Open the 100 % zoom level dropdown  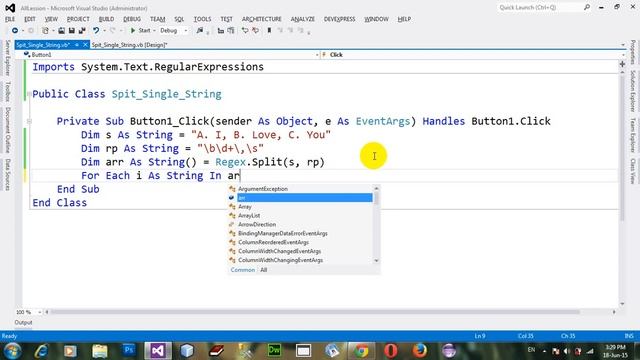click(x=40, y=312)
